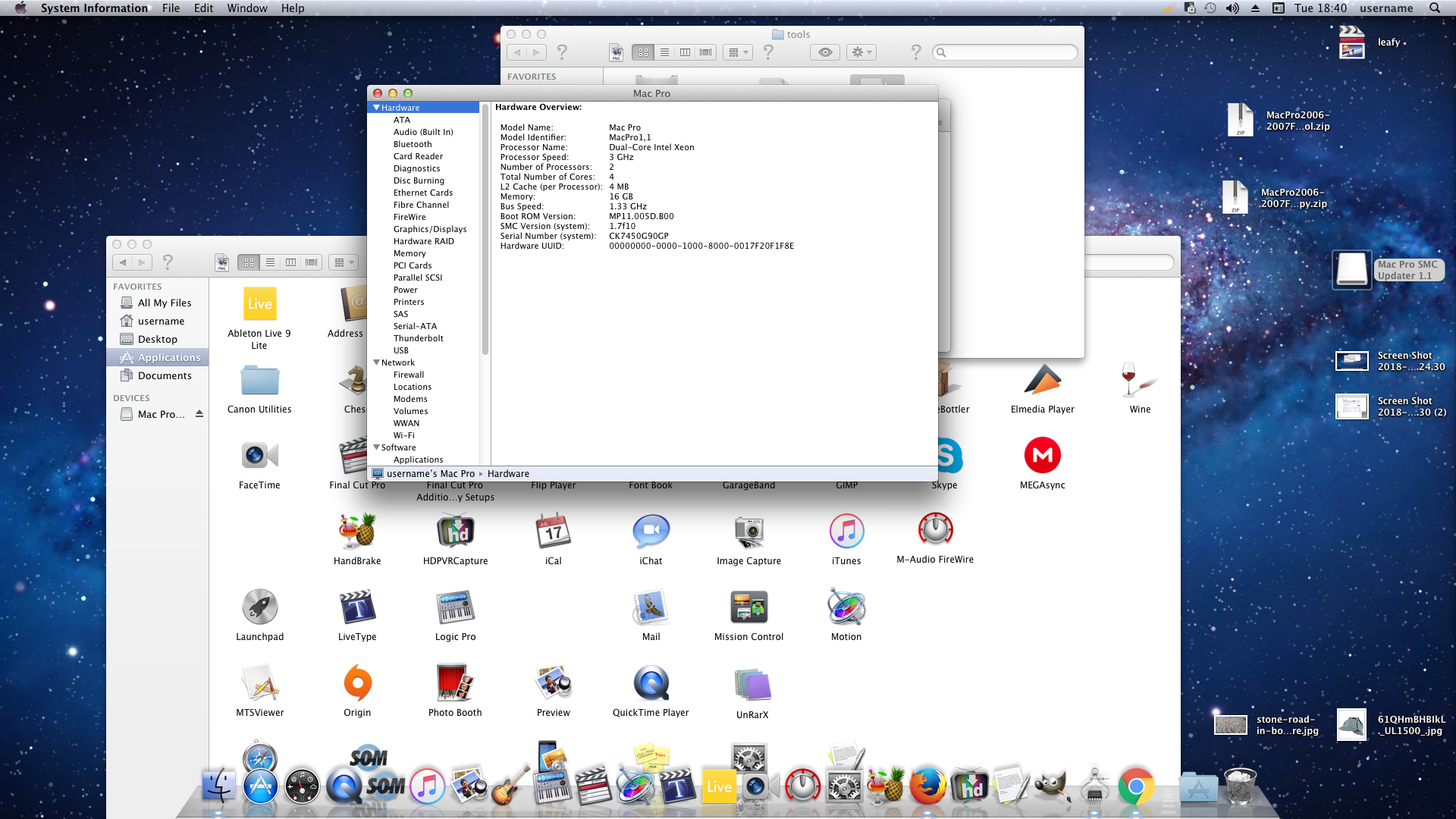
Task: Open arrange dropdown in Applications Finder window
Action: (x=344, y=262)
